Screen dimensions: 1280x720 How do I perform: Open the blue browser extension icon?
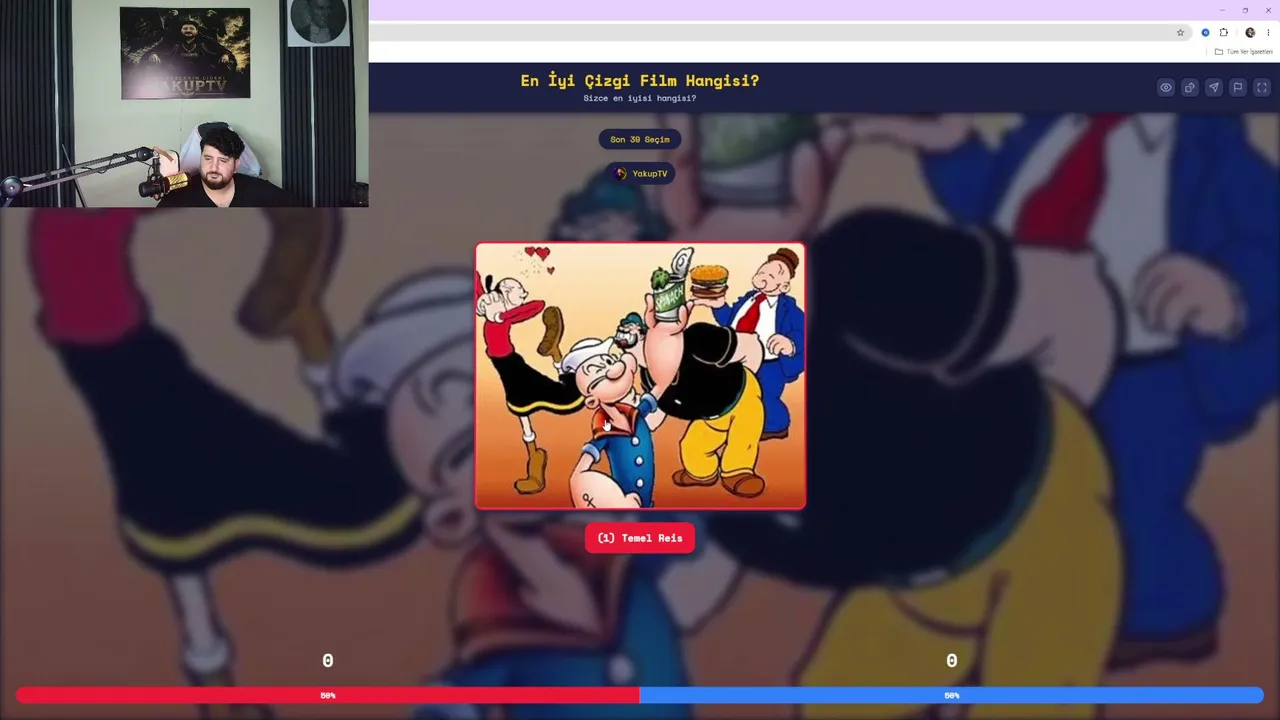click(1205, 33)
